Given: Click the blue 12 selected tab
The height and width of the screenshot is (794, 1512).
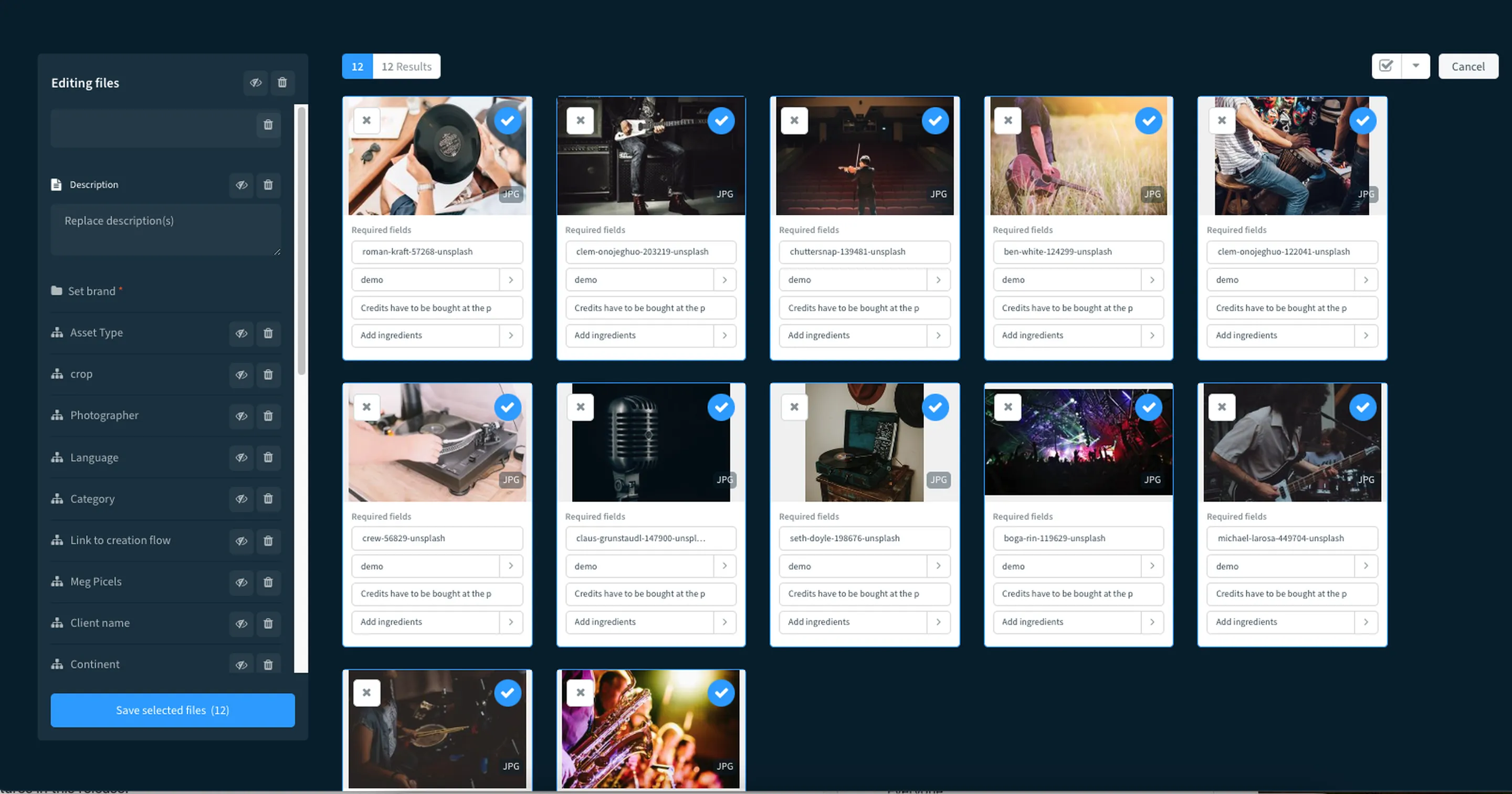Looking at the screenshot, I should coord(358,66).
